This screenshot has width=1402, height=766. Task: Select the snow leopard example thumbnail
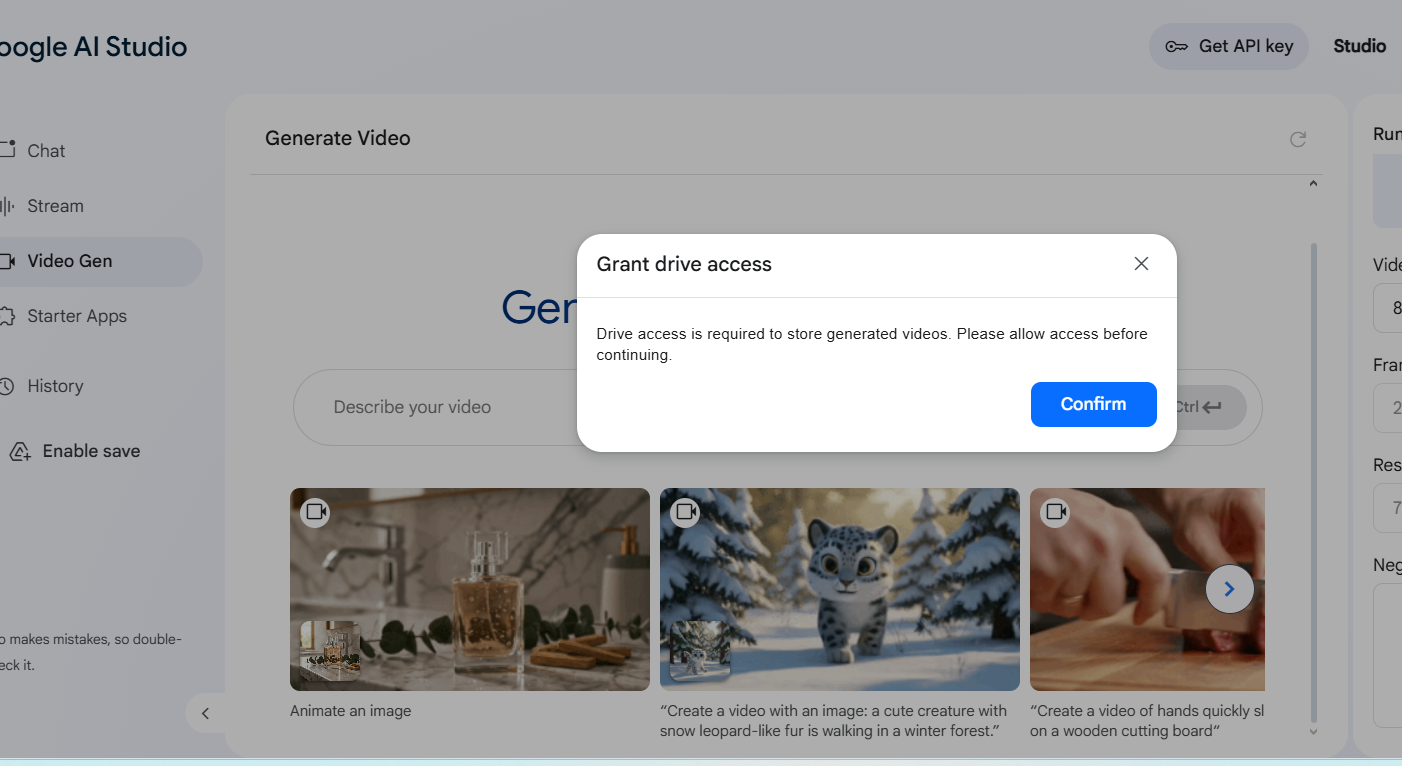[839, 589]
